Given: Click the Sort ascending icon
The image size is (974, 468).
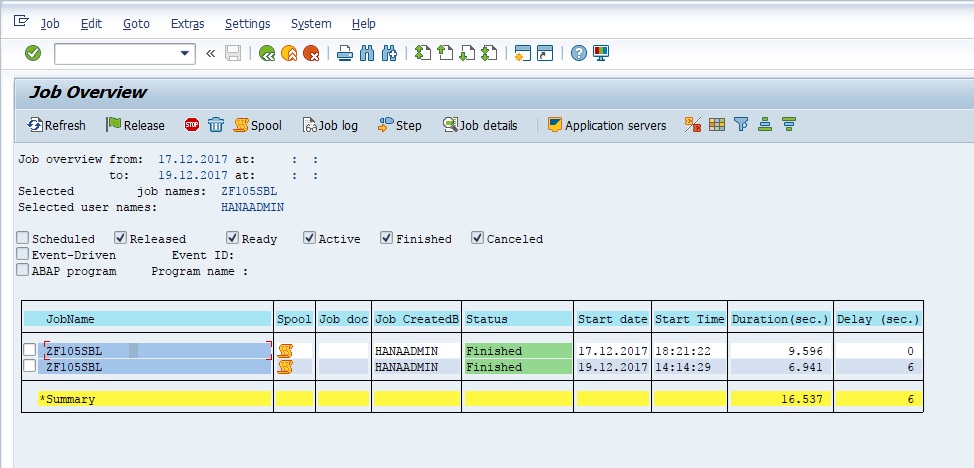Looking at the screenshot, I should pos(765,124).
